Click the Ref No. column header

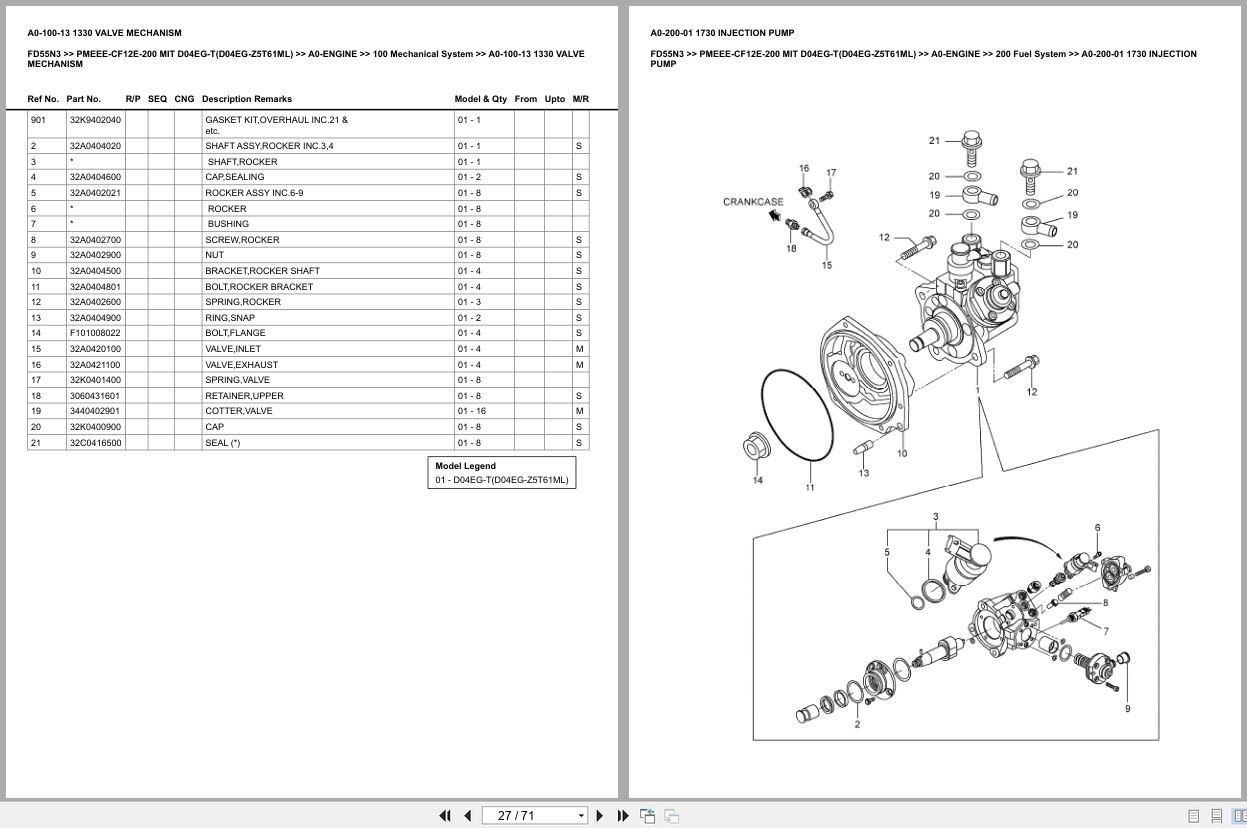tap(43, 99)
